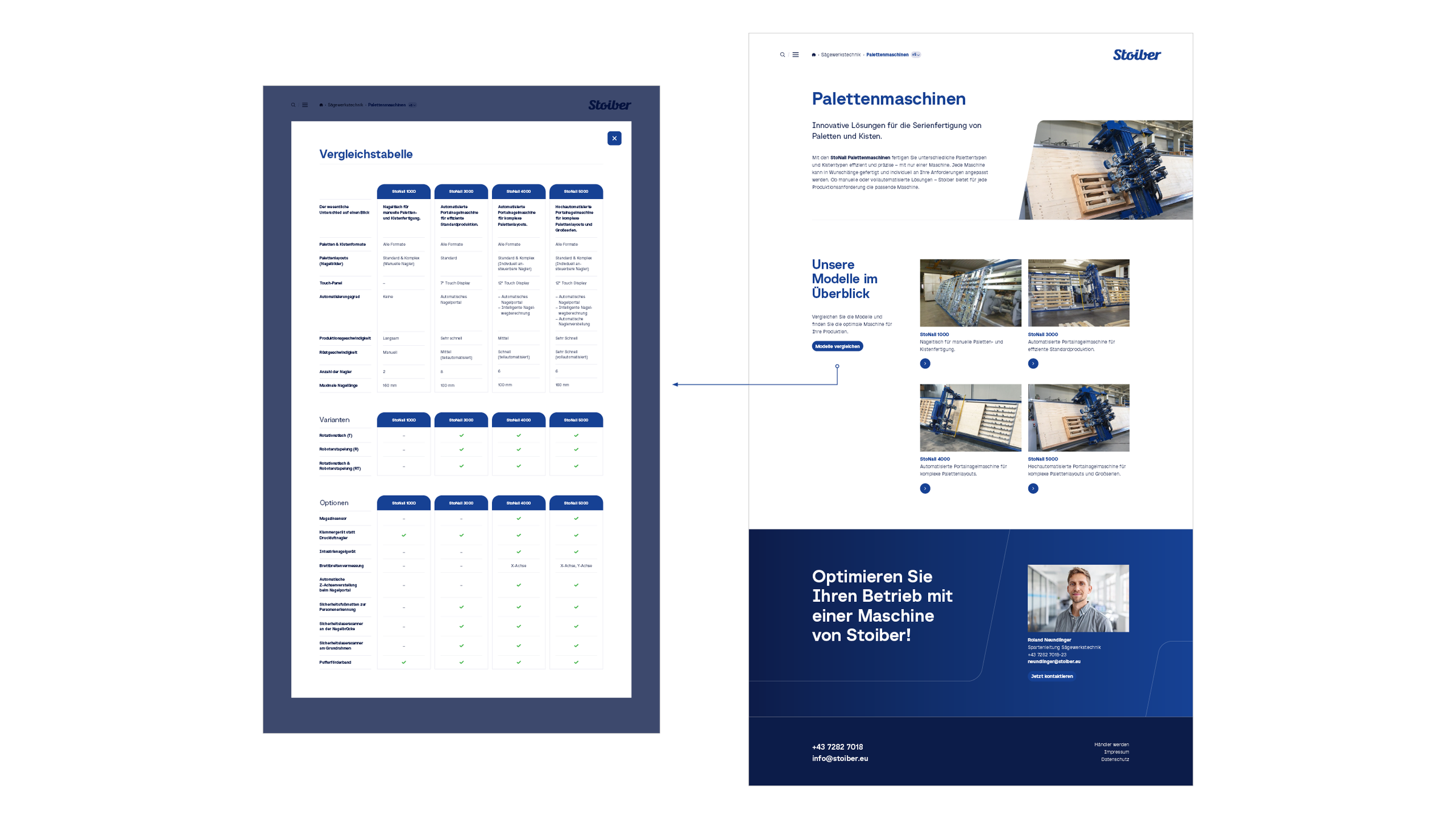Click the StoNail 5000 header in the Optionen table
The width and height of the screenshot is (1456, 819).
tap(576, 503)
